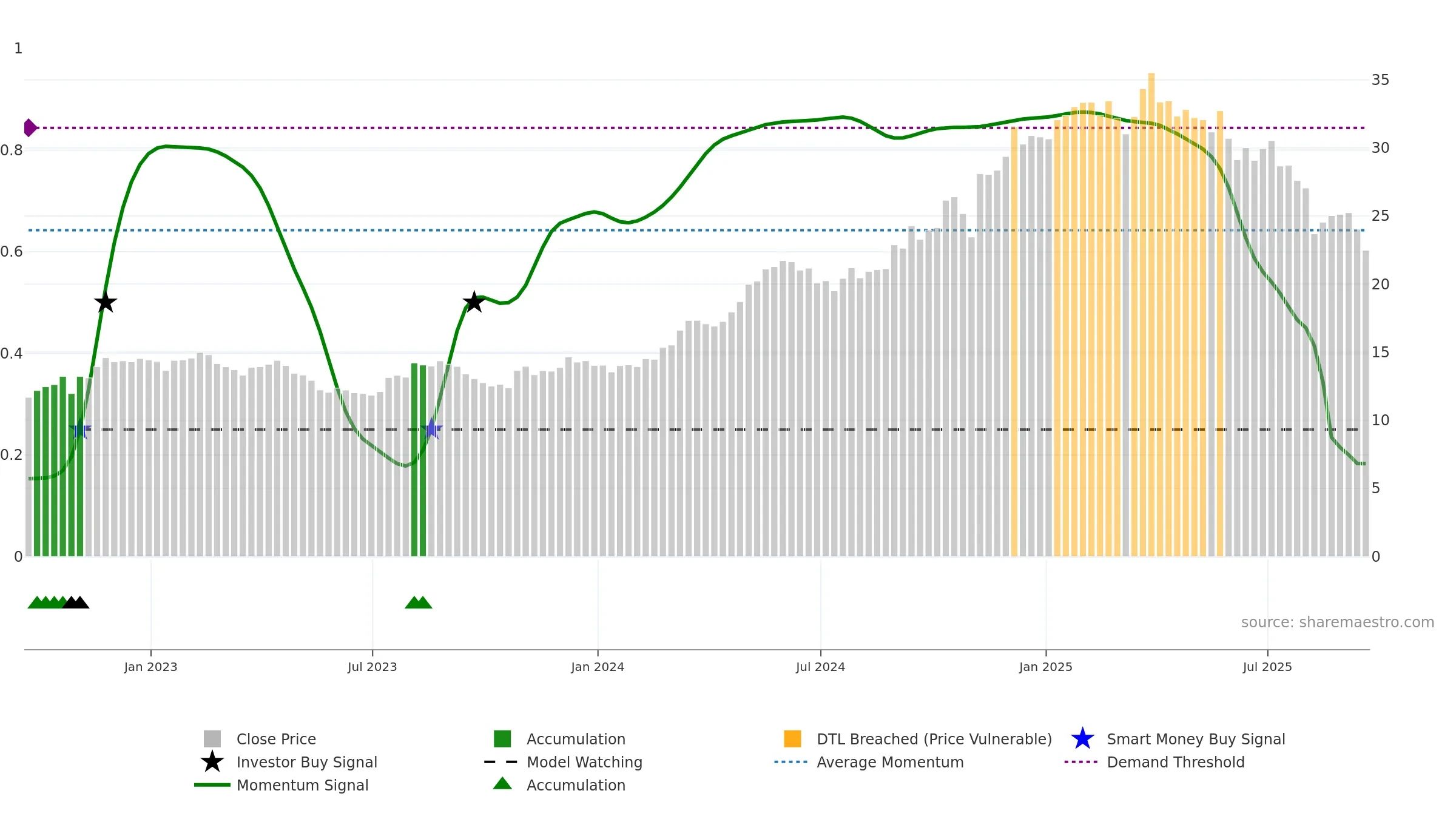
Task: Click the blue star Smart Money legend icon
Action: [1082, 739]
